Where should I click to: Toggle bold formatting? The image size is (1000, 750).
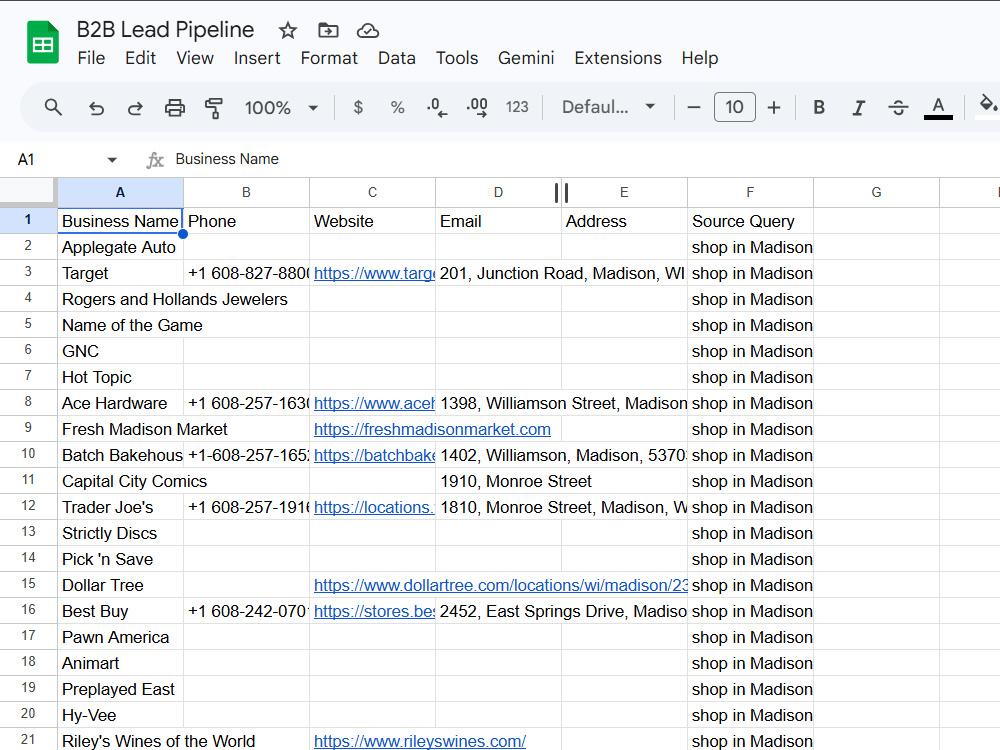tap(819, 107)
